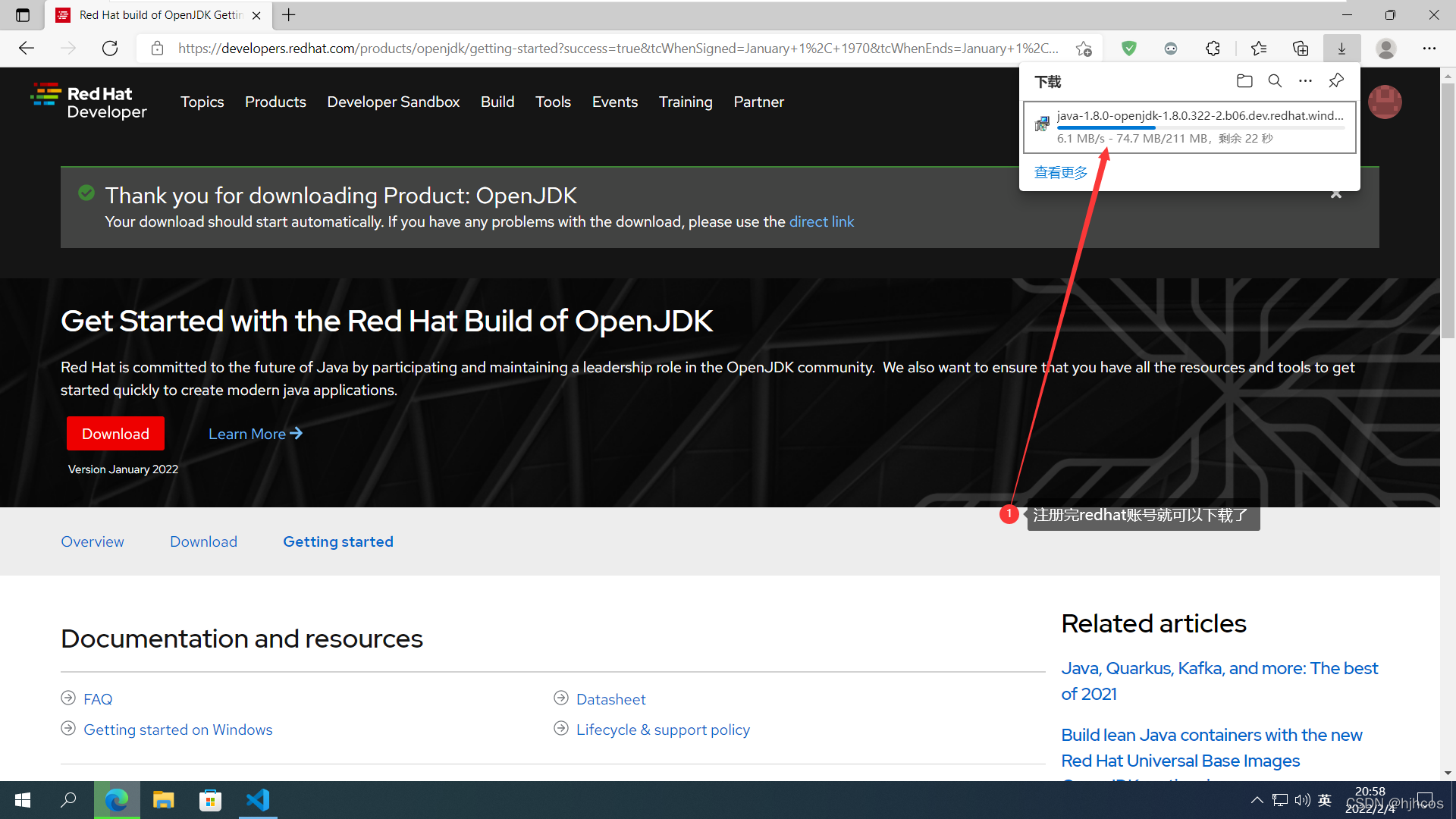The height and width of the screenshot is (819, 1456).
Task: Pin the downloads panel
Action: tap(1336, 81)
